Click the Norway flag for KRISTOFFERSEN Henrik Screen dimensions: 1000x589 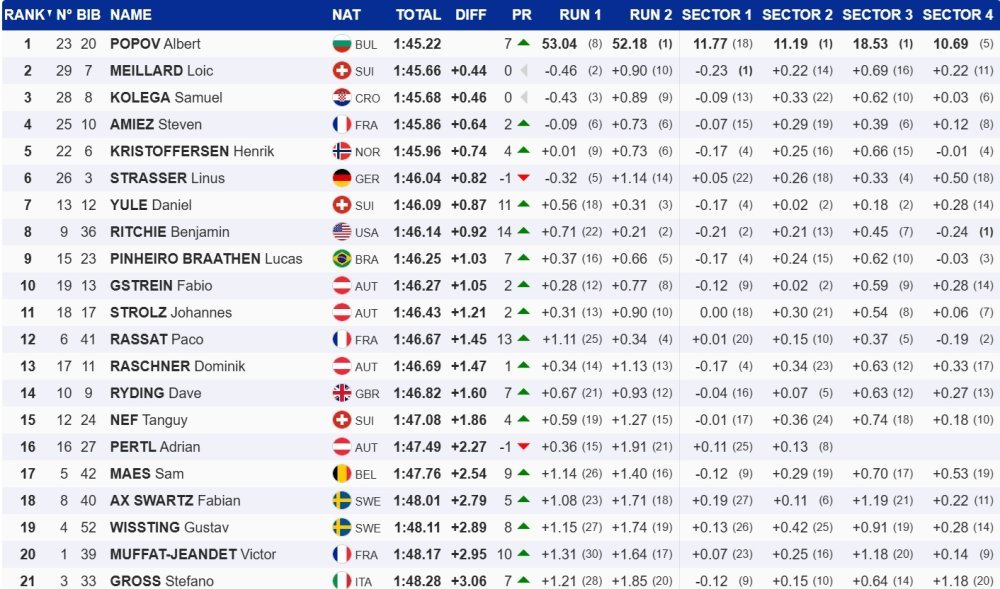[x=342, y=151]
